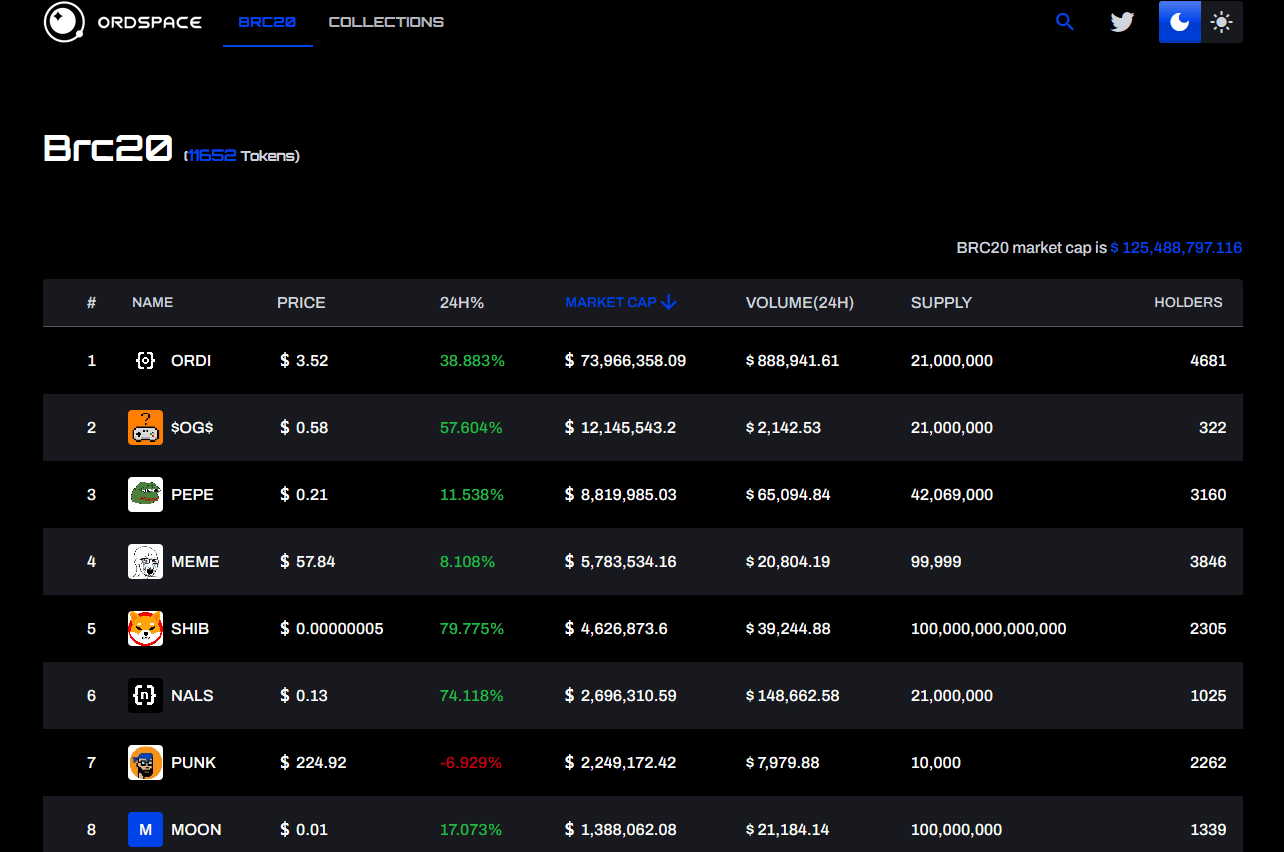Click ORDI holders count 4681
The image size is (1284, 852).
(x=1208, y=360)
